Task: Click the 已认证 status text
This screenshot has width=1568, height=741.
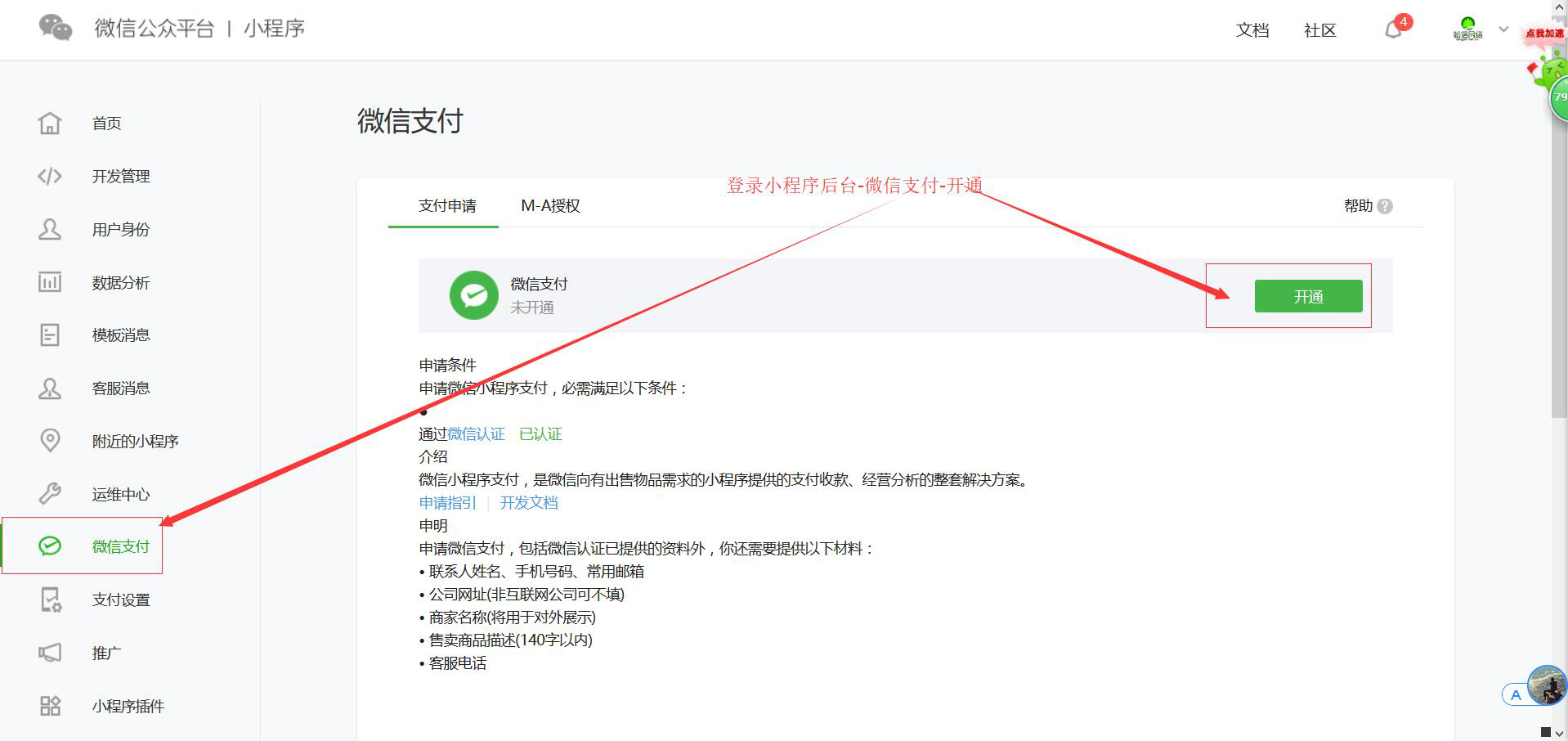Action: click(x=540, y=433)
